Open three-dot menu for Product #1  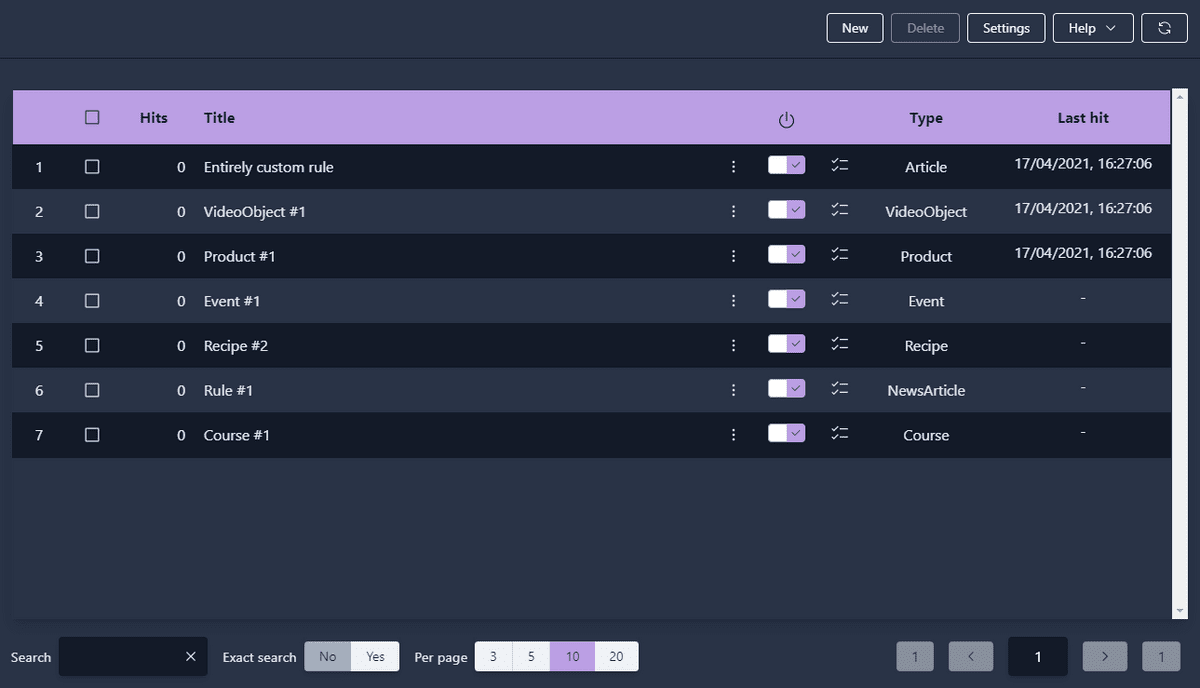[x=734, y=256]
